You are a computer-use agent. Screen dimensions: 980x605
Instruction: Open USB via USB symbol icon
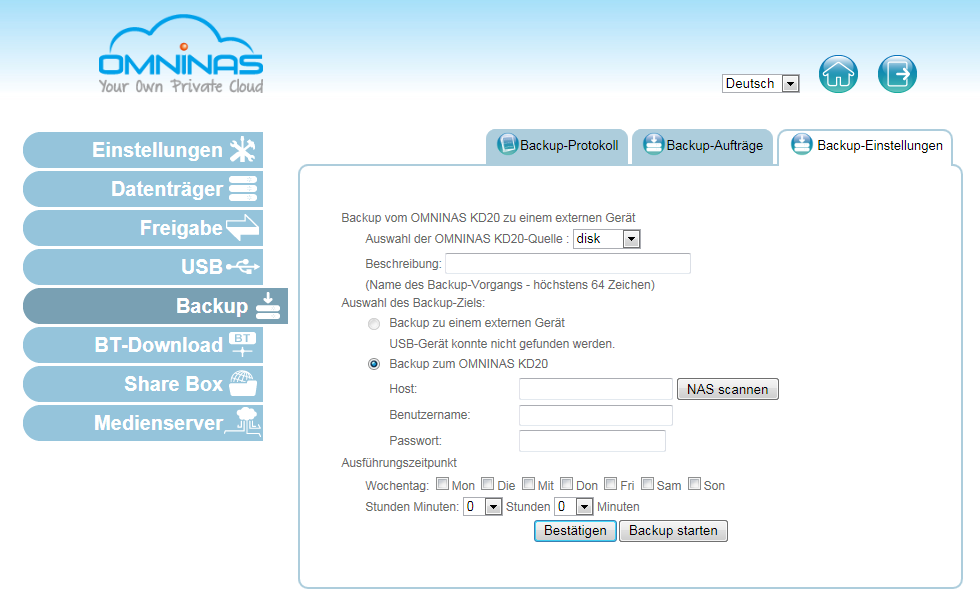point(242,267)
